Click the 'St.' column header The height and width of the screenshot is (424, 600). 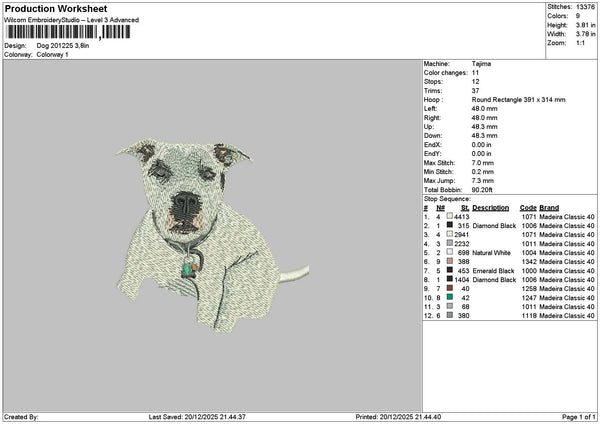click(465, 208)
